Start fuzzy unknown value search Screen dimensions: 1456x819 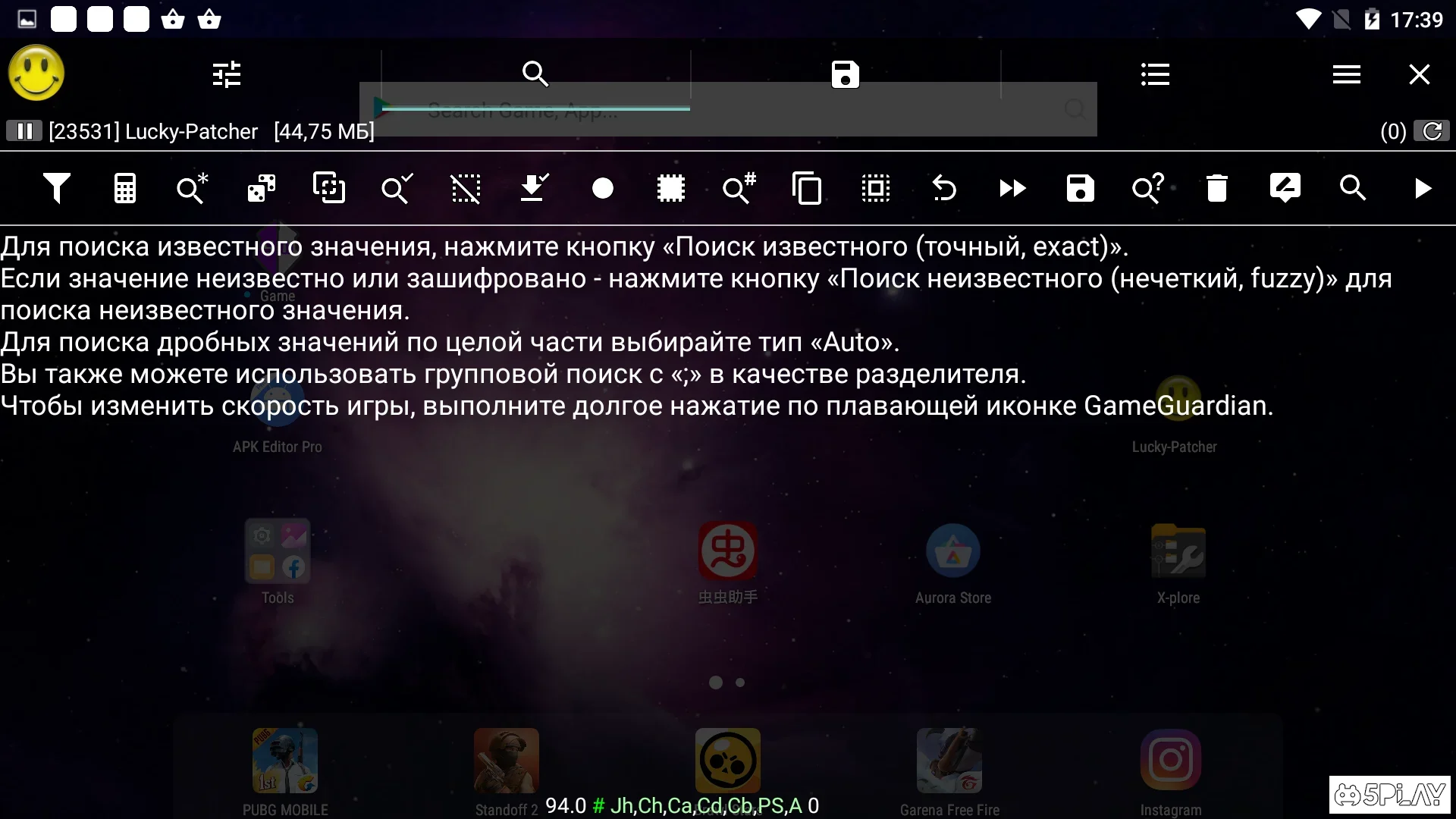(192, 188)
